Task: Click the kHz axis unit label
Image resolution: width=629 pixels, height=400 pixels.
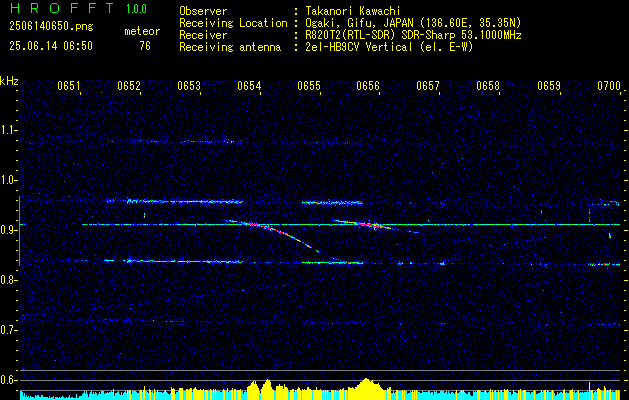Action: [9, 81]
